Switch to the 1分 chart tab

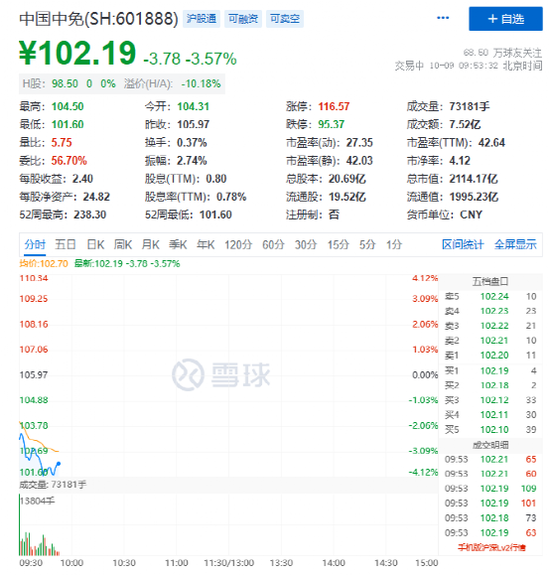(x=394, y=244)
